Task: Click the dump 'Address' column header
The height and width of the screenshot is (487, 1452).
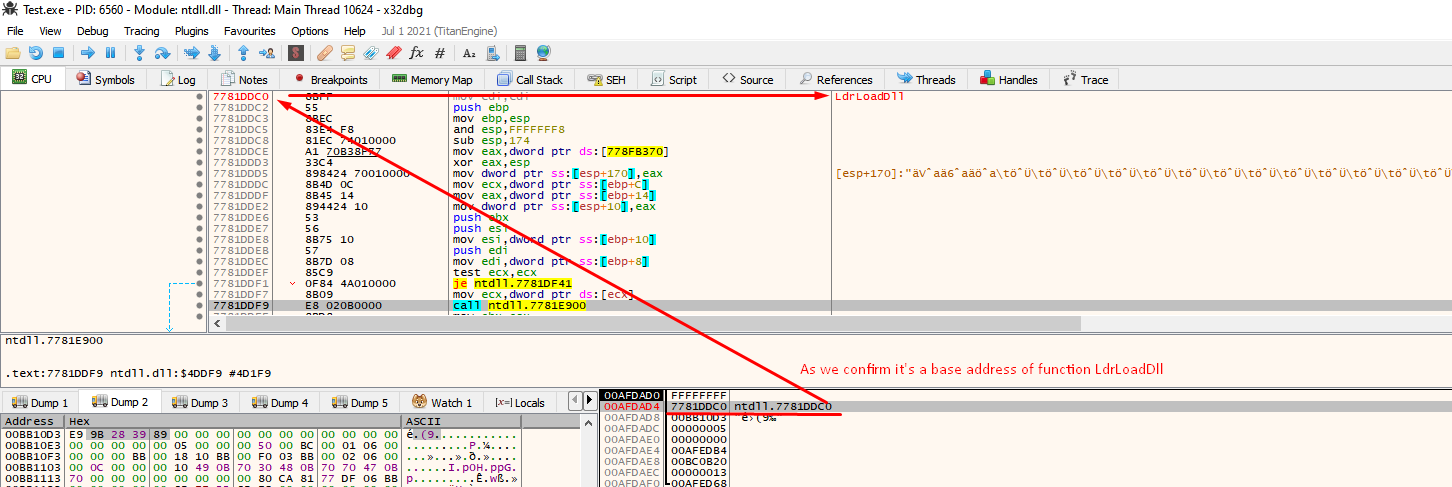Action: [x=32, y=421]
